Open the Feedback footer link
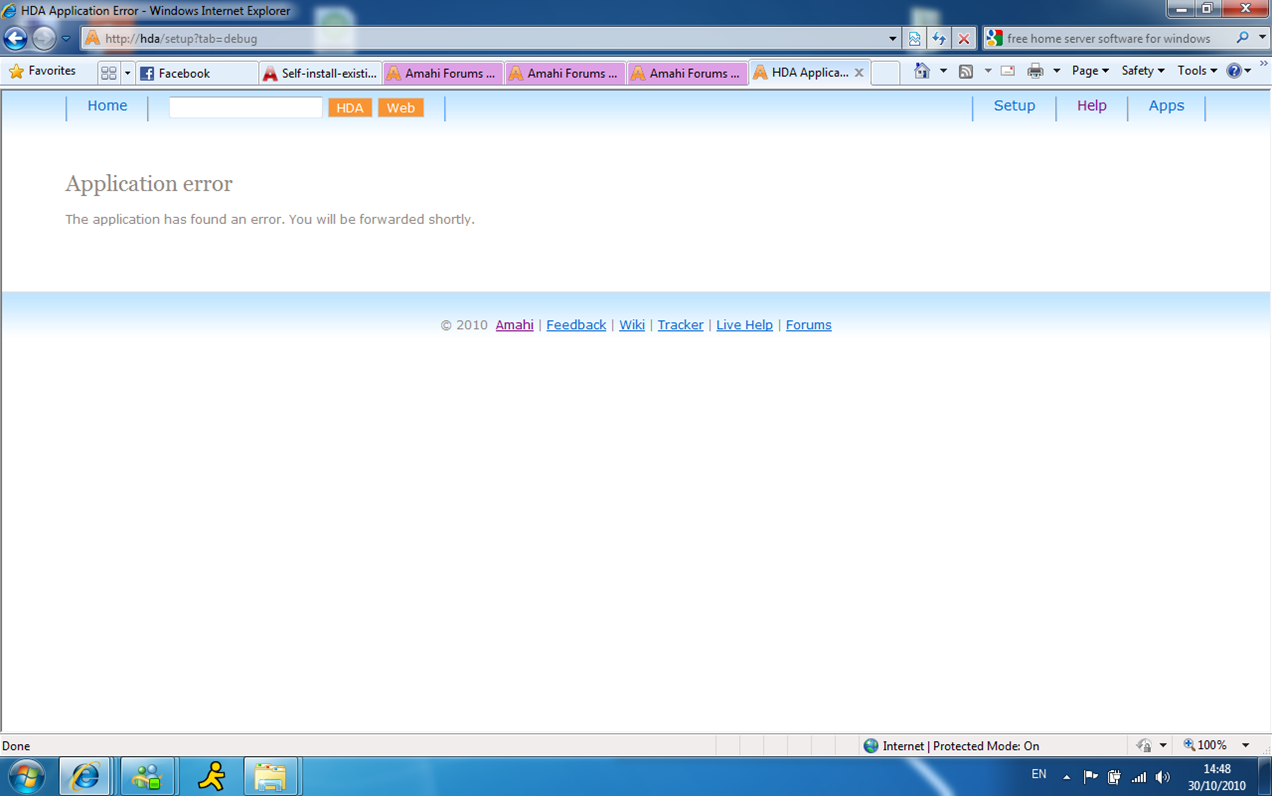The width and height of the screenshot is (1272, 796). coord(576,325)
